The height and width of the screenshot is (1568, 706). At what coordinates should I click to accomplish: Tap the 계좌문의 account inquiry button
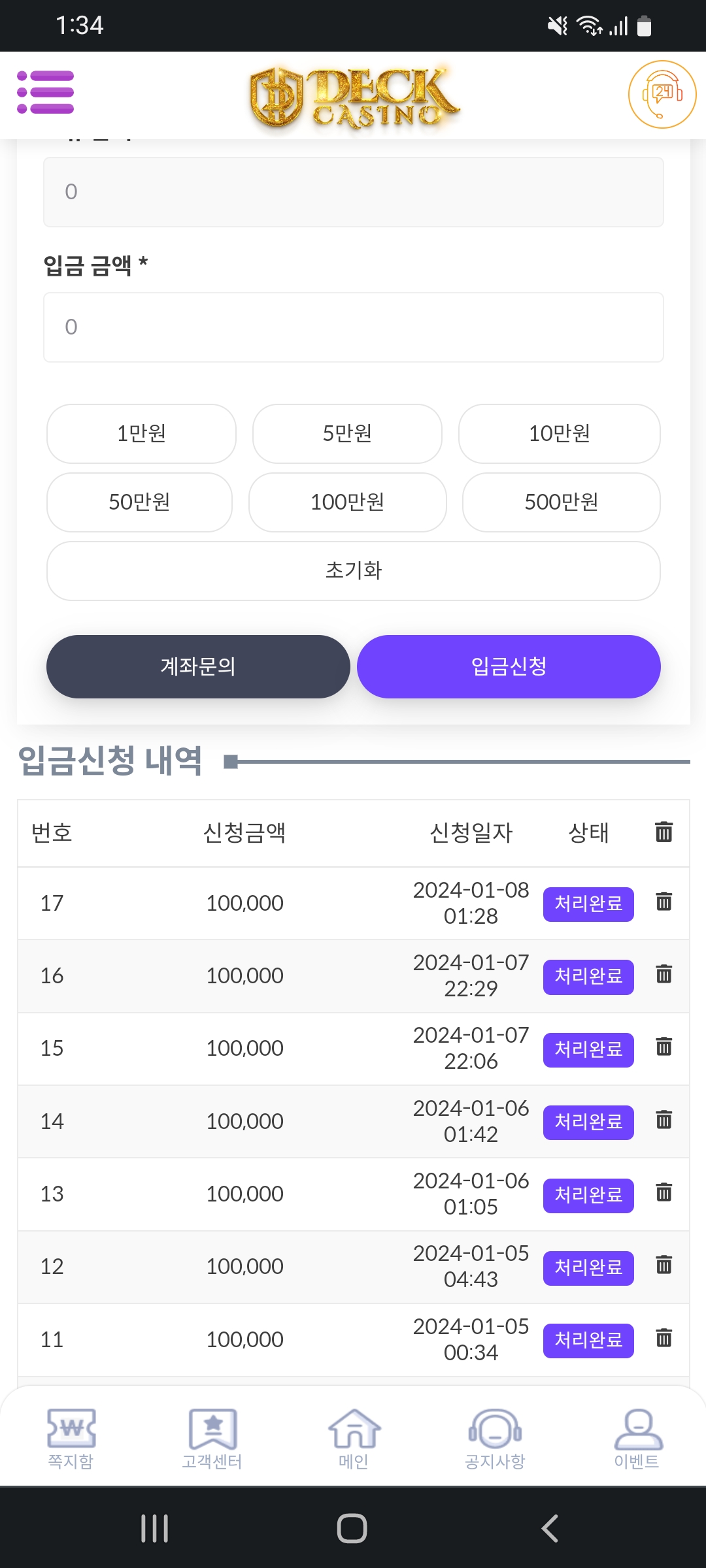[x=198, y=666]
